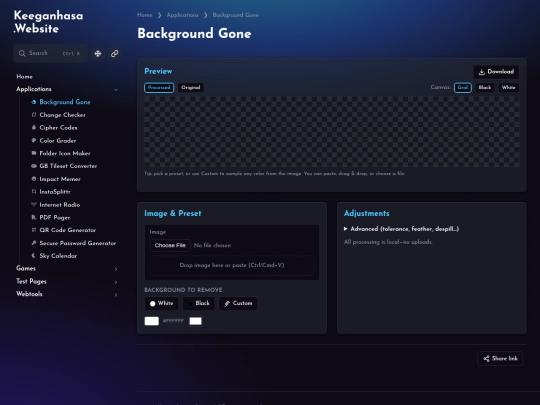Open Impact Memer application

[60, 179]
